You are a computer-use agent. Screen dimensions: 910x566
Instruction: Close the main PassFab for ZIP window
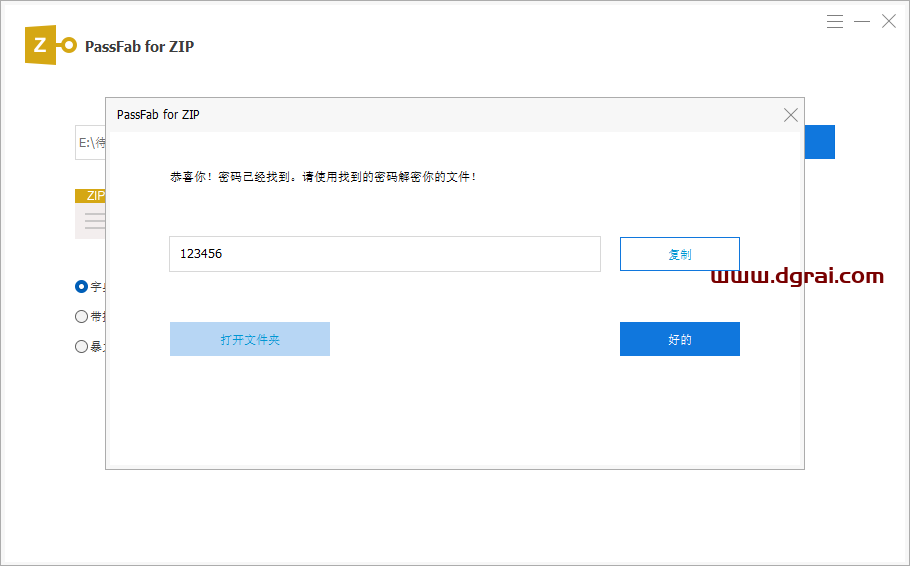(889, 21)
